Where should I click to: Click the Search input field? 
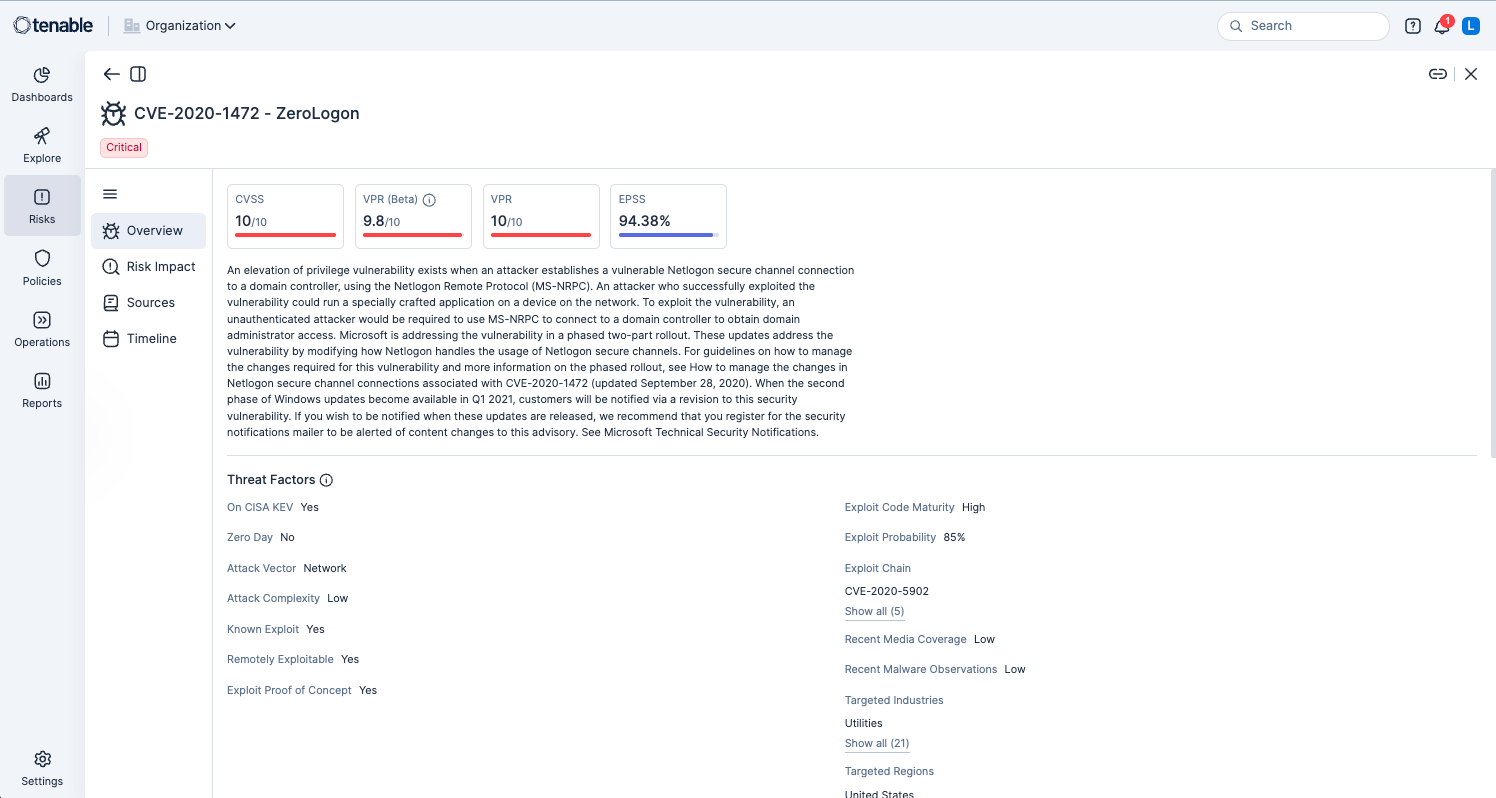1310,26
